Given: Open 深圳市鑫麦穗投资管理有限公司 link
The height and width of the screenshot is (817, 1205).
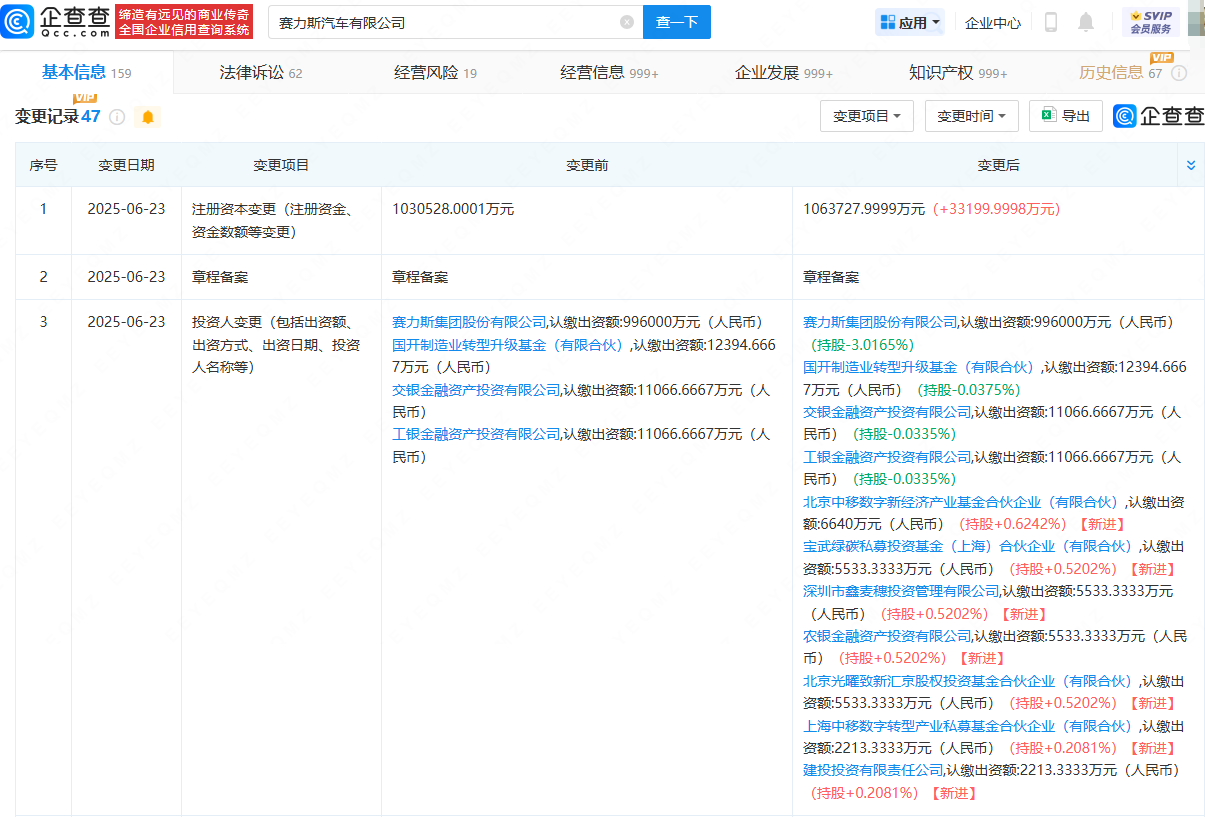Looking at the screenshot, I should [x=901, y=591].
